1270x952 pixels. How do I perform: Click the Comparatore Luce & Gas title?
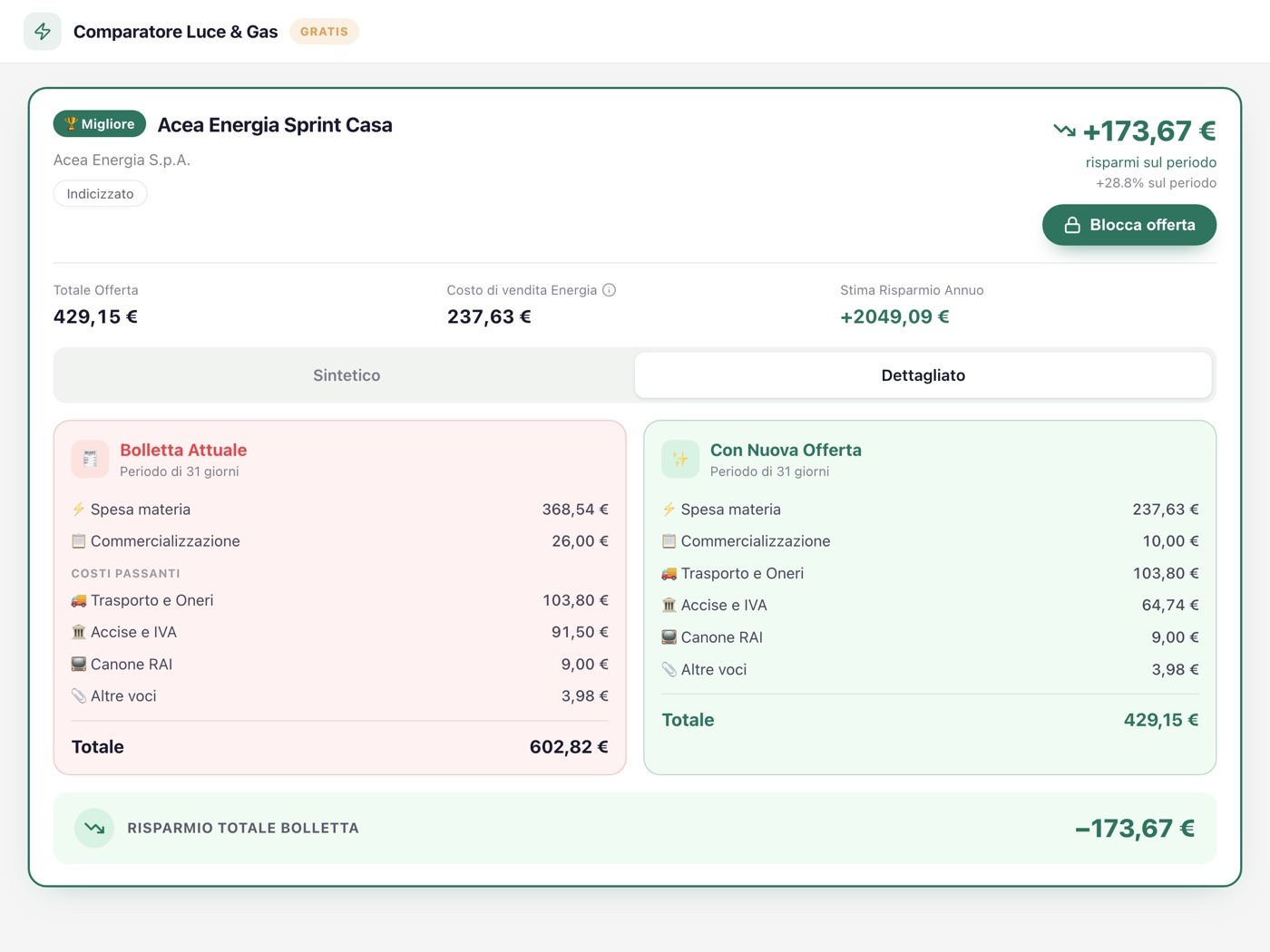[176, 32]
